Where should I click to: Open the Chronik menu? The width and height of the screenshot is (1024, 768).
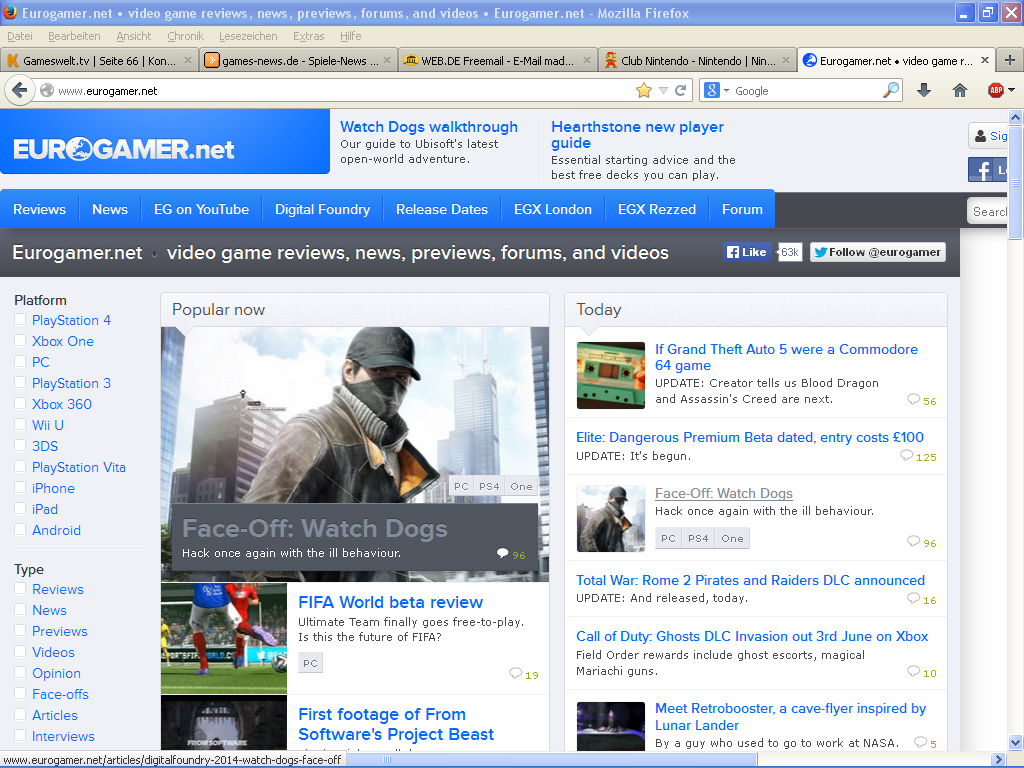[185, 36]
